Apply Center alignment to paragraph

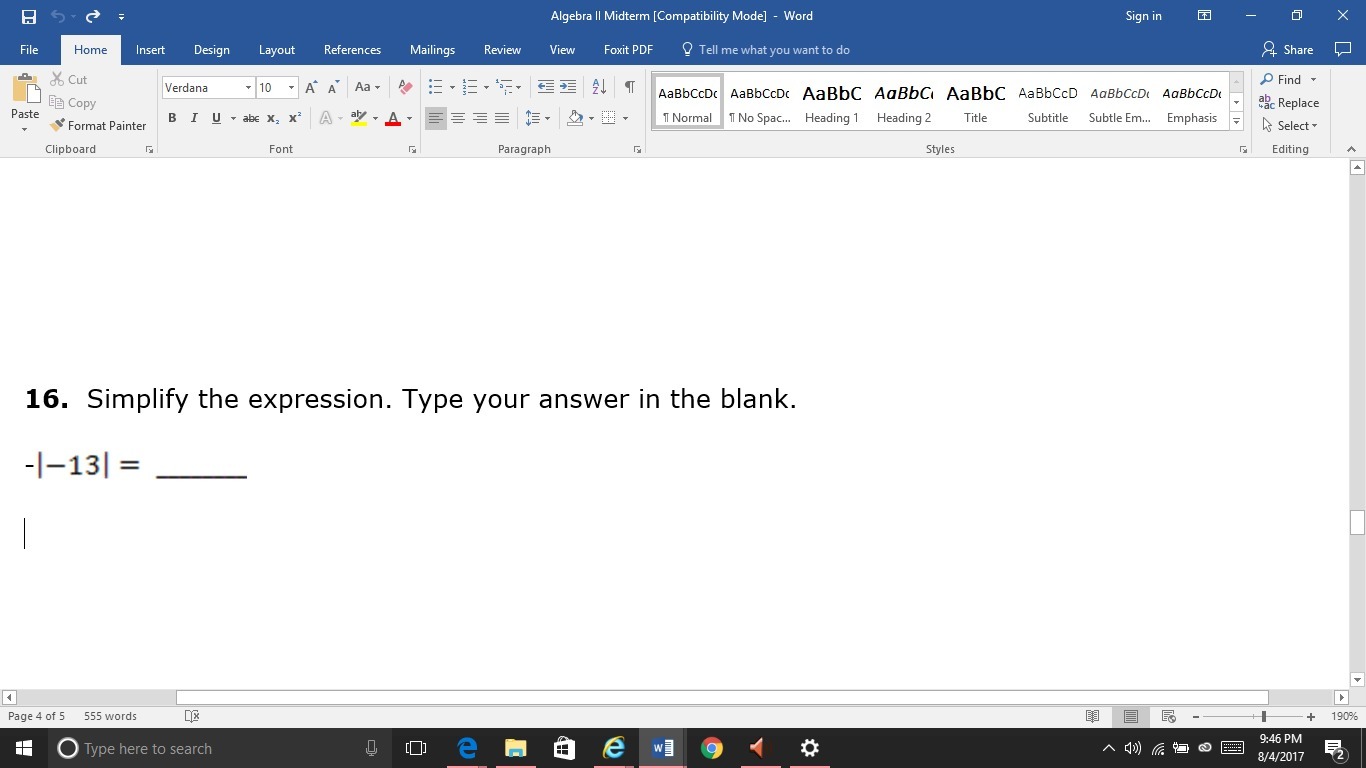(x=458, y=118)
